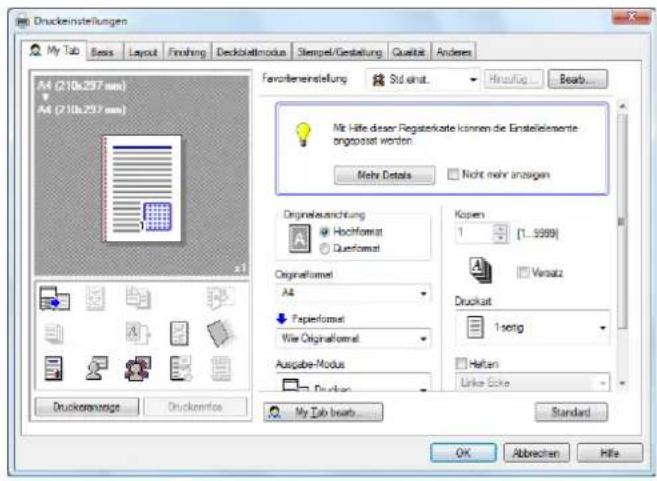Click the printer icon with blue arrow
This screenshot has width=657, height=481.
(x=54, y=299)
